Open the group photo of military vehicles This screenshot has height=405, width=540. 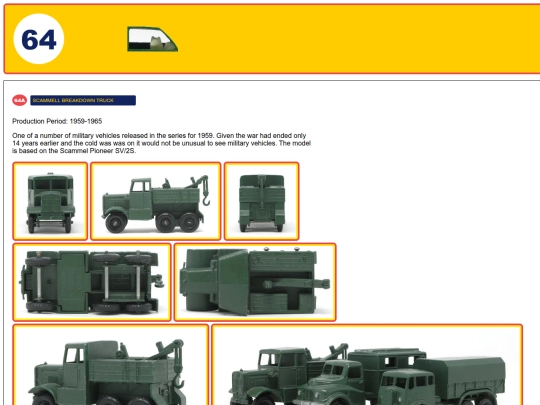tap(367, 365)
